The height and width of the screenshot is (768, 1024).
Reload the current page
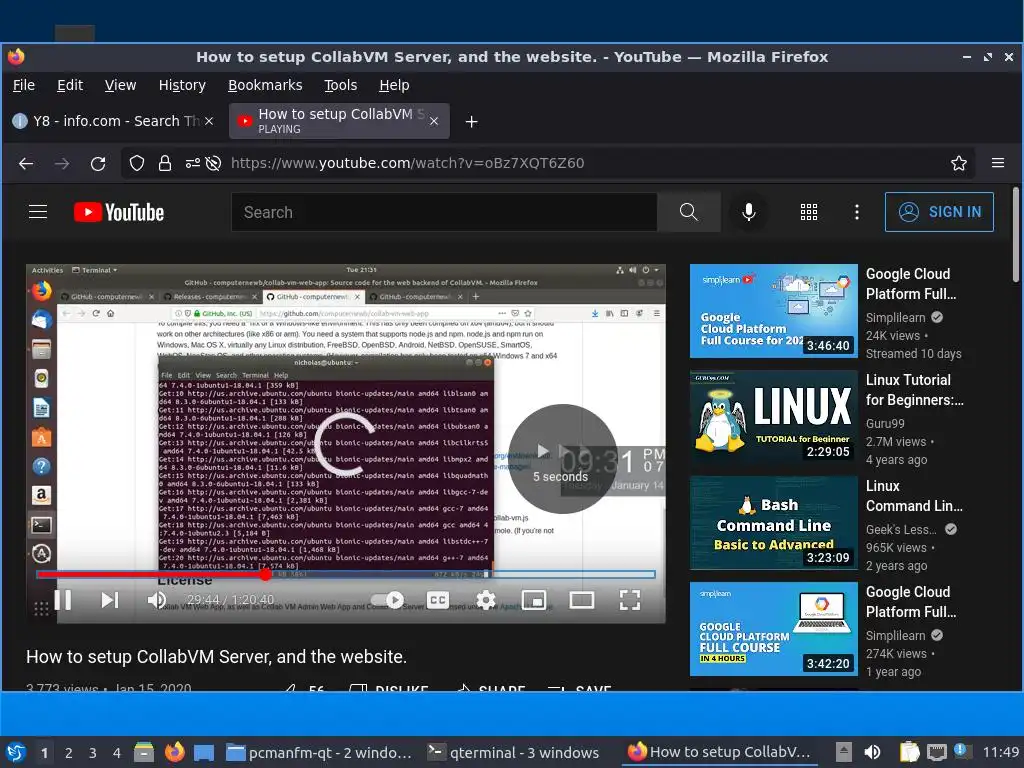pos(98,163)
